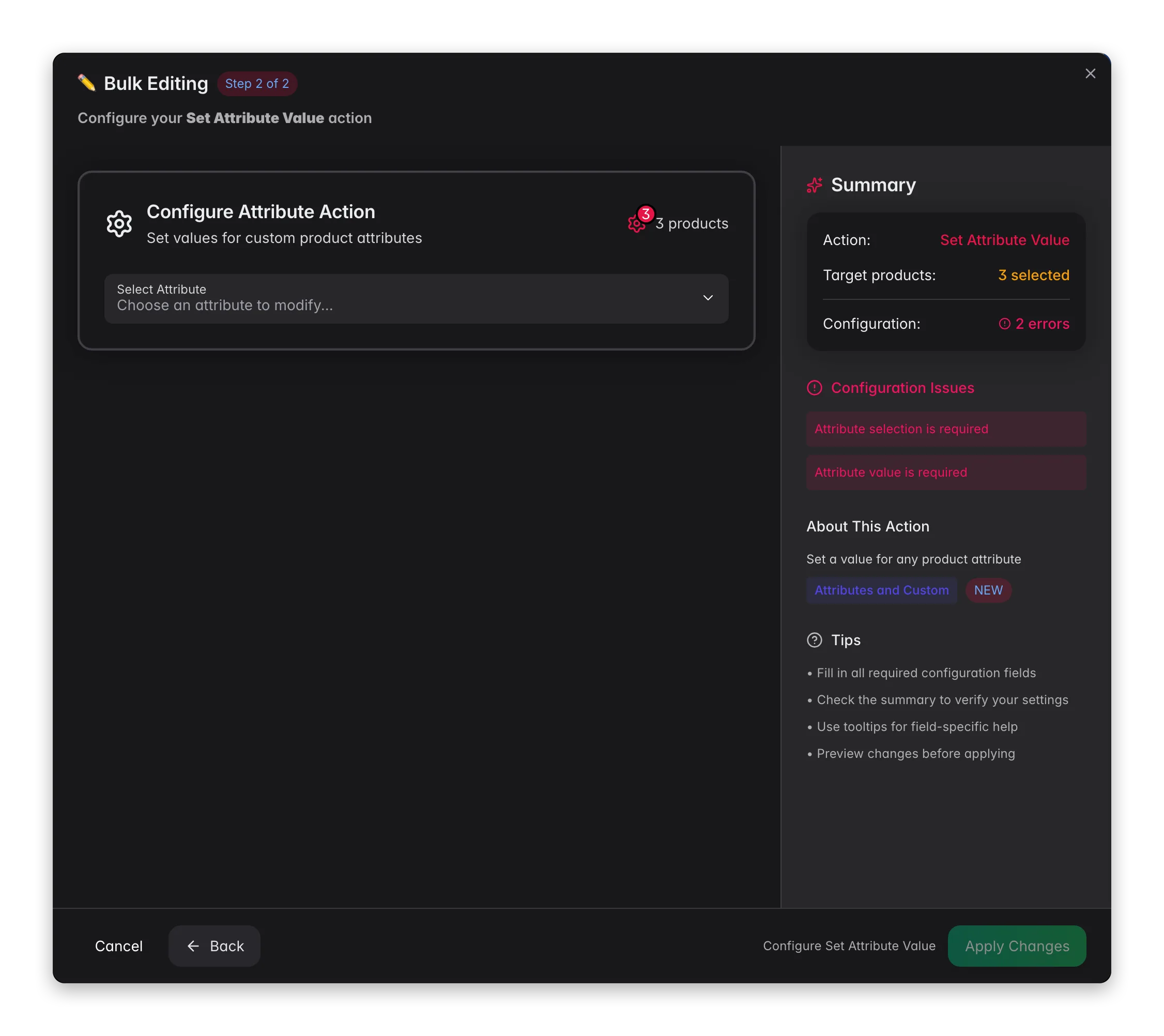Screen dimensions: 1164x1036
Task: Click the warning icon beside Configuration Issues
Action: pos(815,388)
